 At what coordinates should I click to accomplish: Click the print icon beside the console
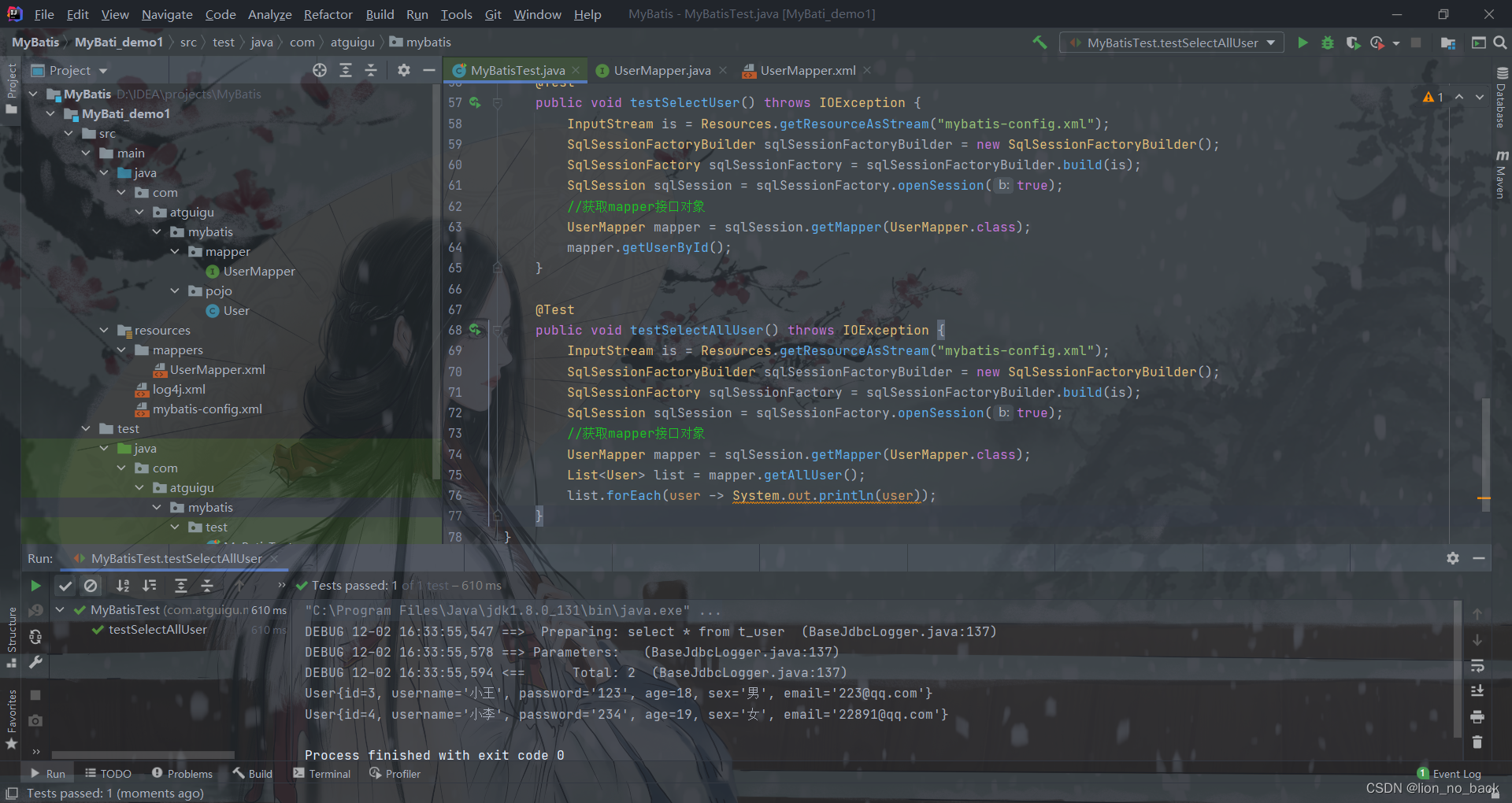click(1477, 716)
